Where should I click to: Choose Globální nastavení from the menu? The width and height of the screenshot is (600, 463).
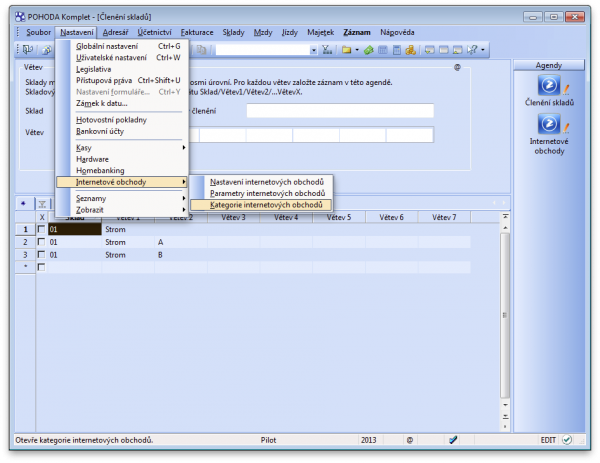(x=122, y=46)
